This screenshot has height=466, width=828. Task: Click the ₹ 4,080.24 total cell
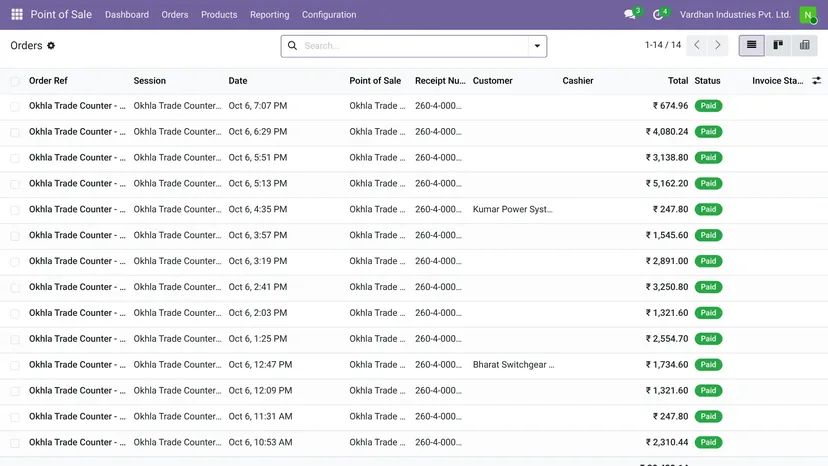666,132
